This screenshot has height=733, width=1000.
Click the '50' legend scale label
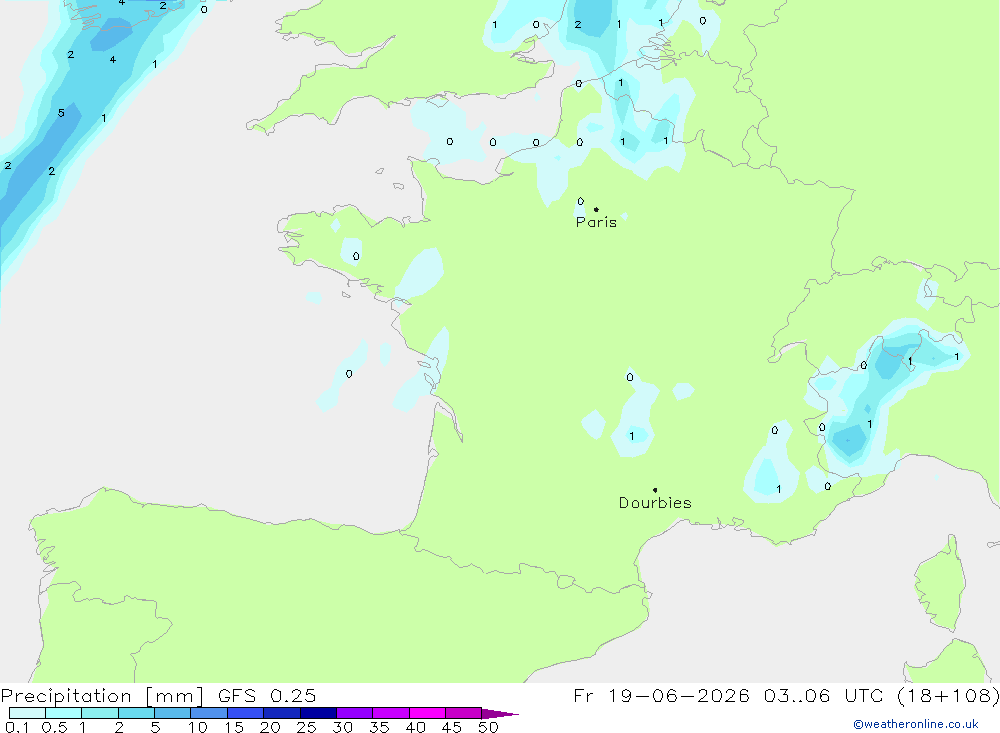pos(488,727)
